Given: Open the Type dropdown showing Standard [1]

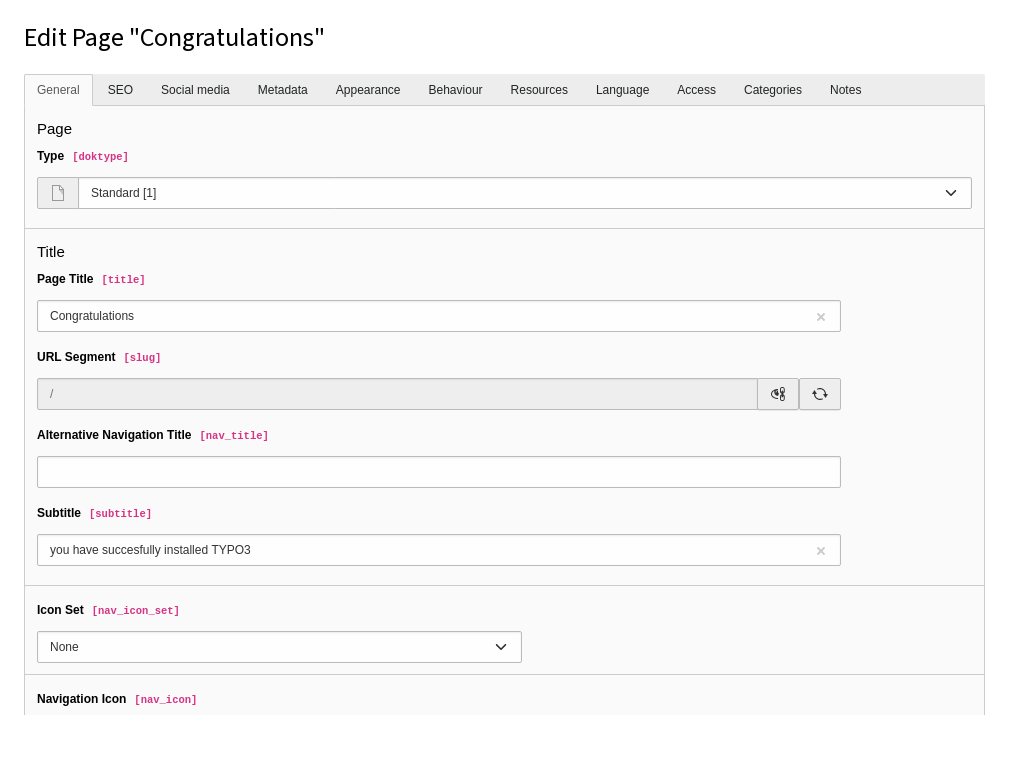Looking at the screenshot, I should (x=524, y=193).
